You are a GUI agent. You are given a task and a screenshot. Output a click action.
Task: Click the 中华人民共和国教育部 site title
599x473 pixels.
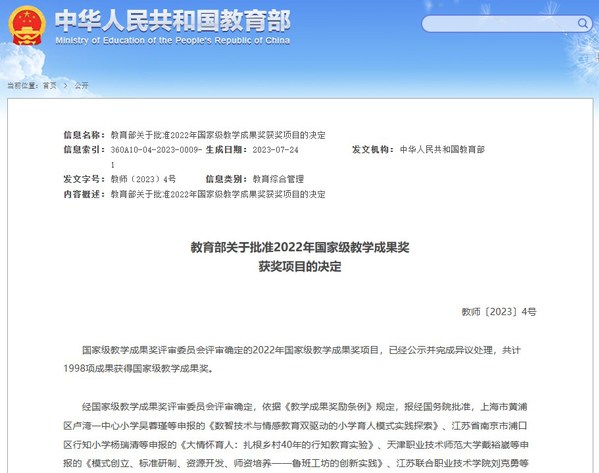173,21
